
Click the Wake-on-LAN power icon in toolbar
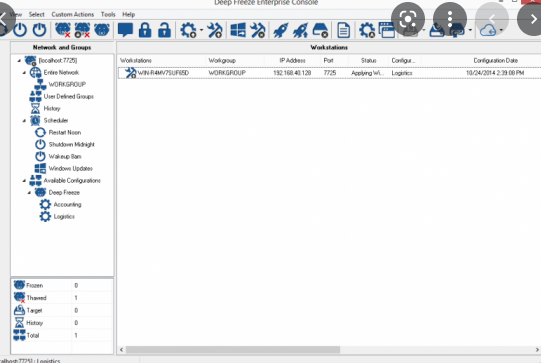[39, 30]
